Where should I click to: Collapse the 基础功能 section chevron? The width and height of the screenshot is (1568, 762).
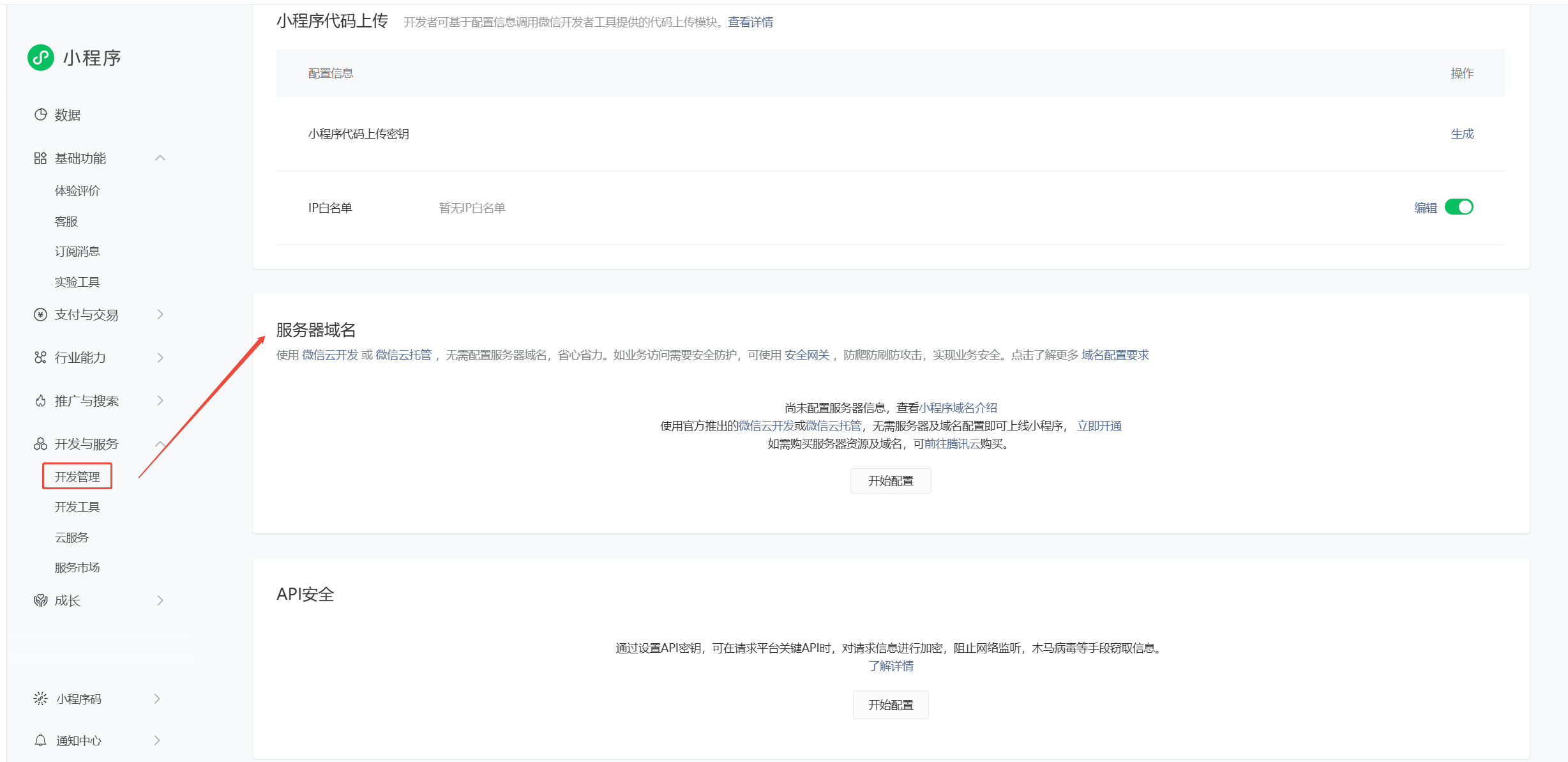click(160, 158)
